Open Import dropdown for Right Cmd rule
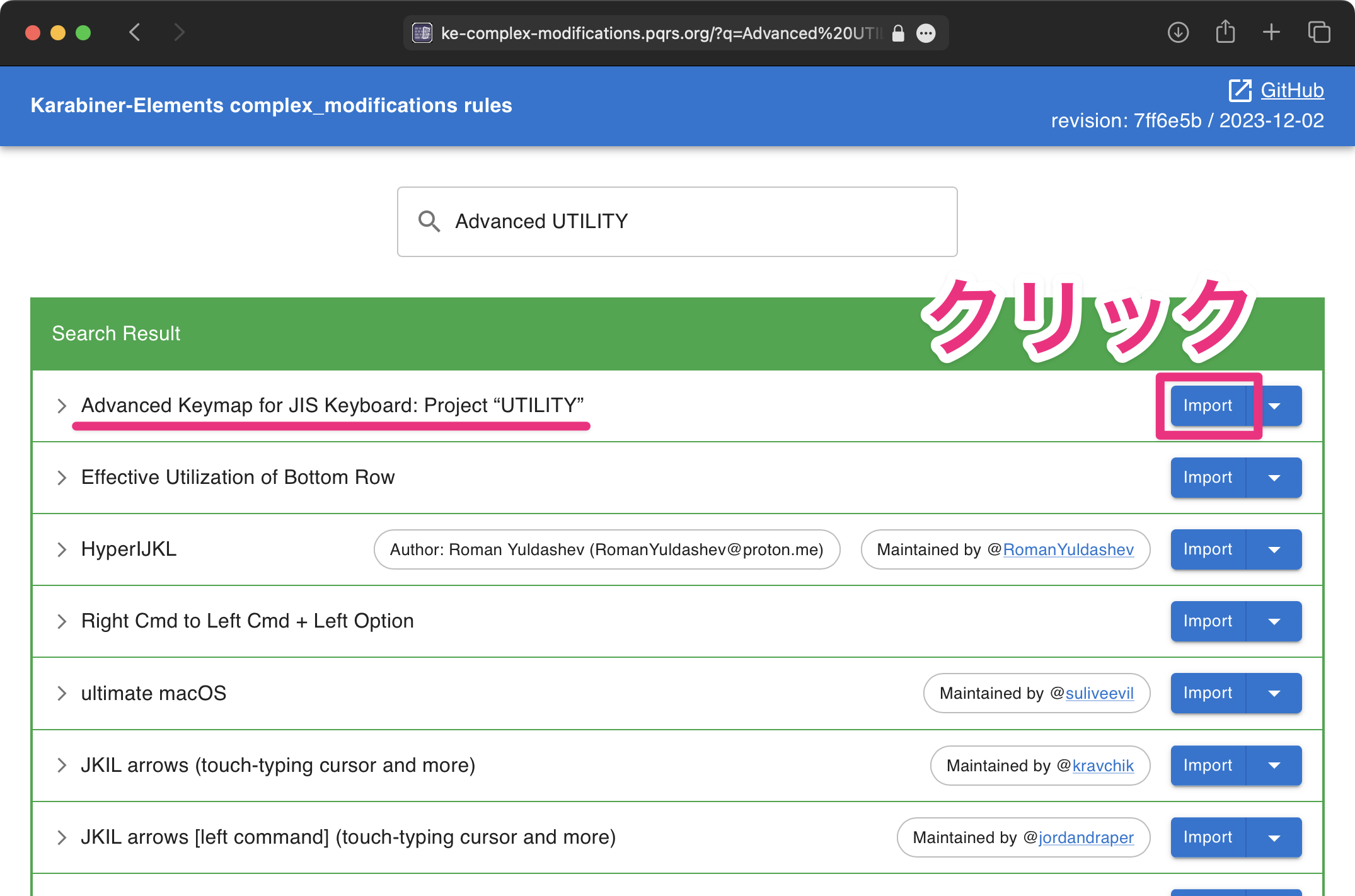1355x896 pixels. (1274, 621)
